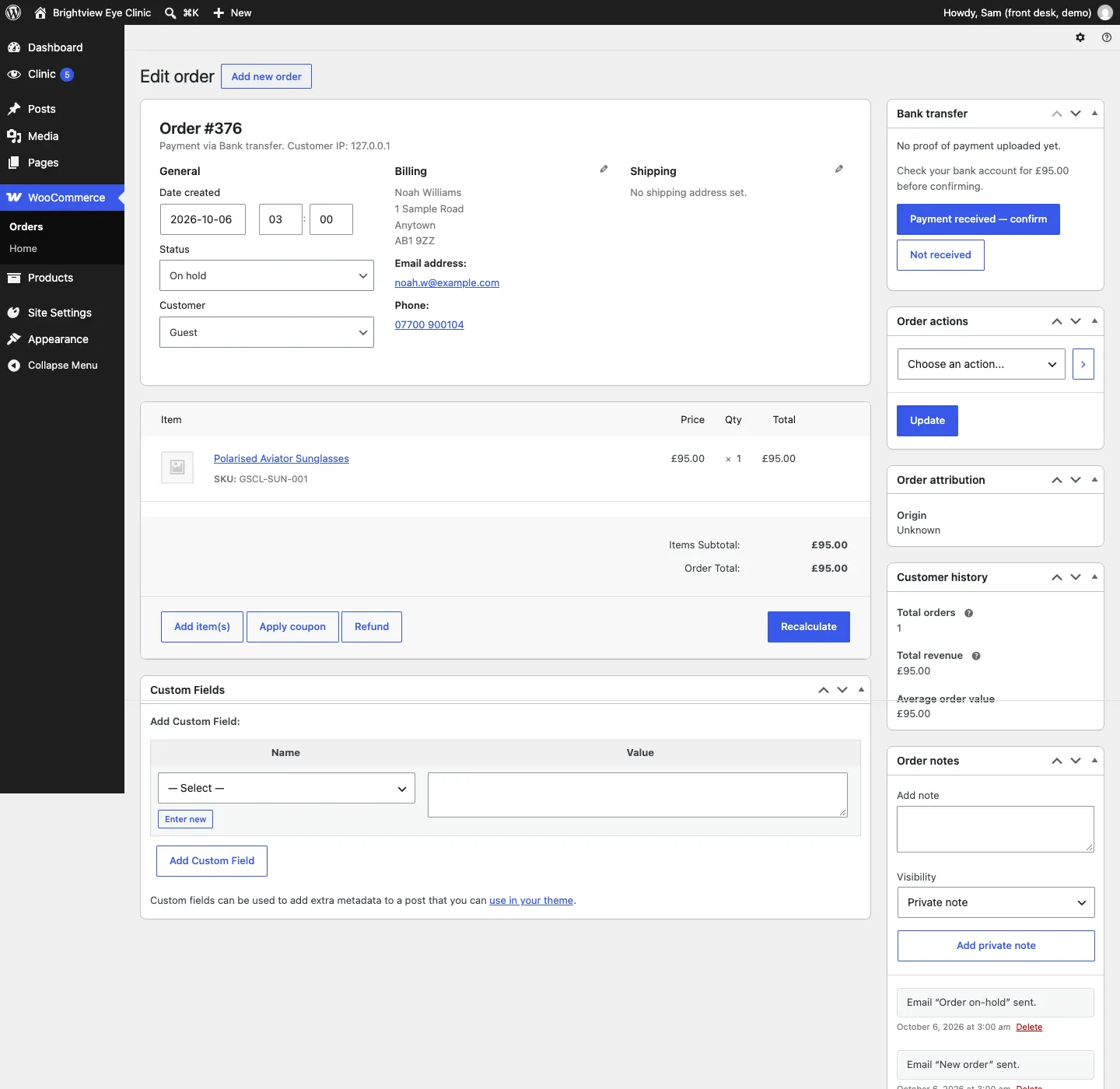
Task: Open screen options gear icon
Action: pyautogui.click(x=1080, y=37)
